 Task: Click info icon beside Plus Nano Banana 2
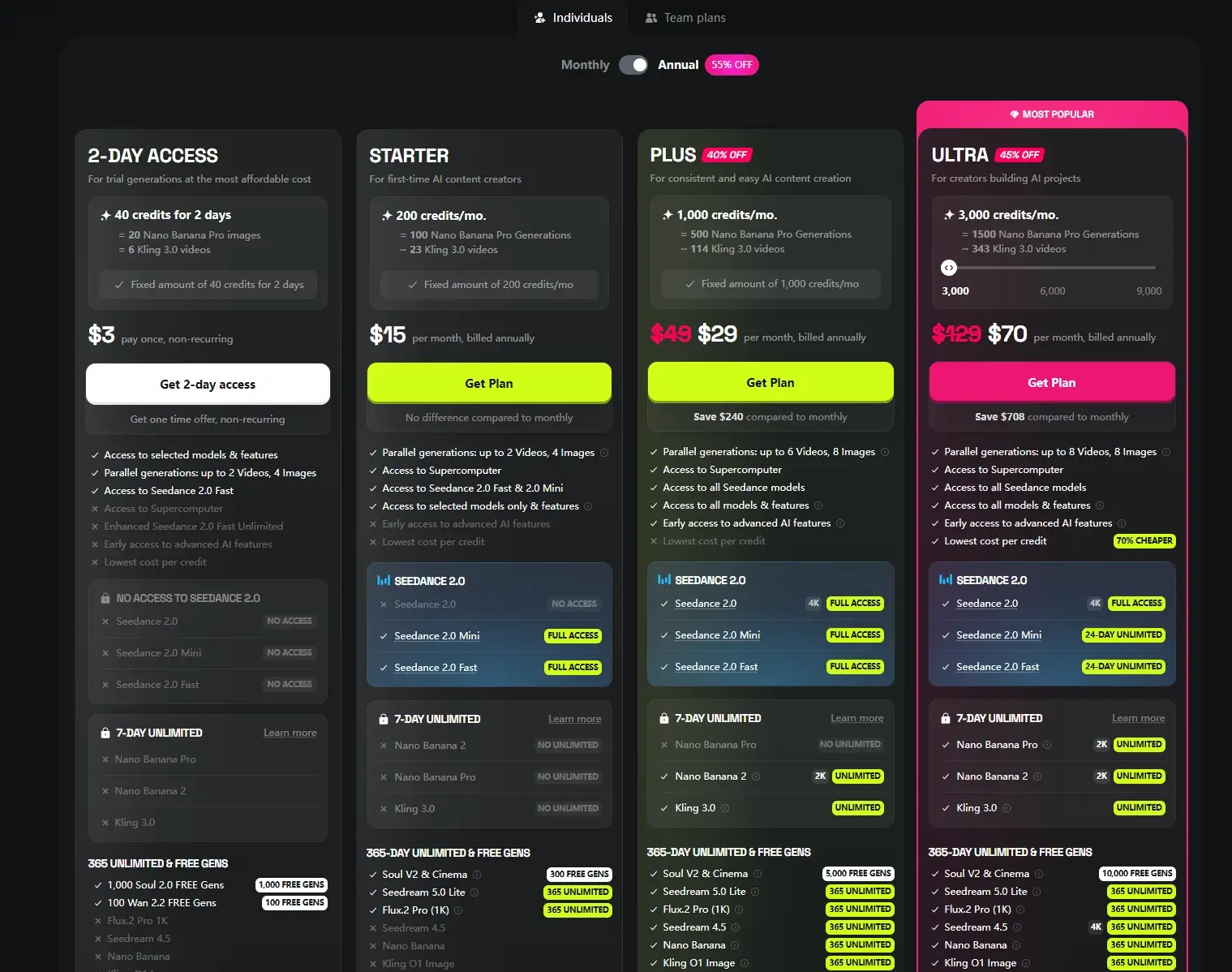756,776
